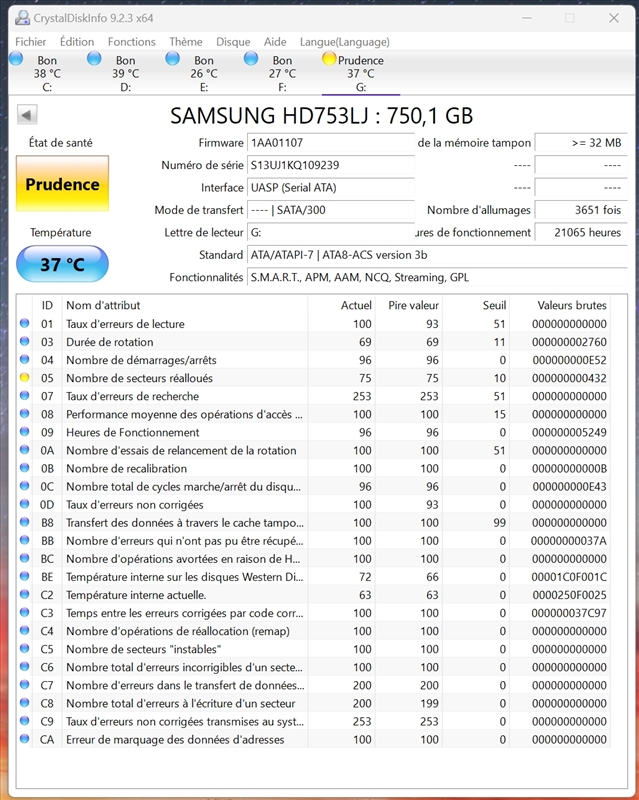Click the Valeurs brutes column header
This screenshot has width=639, height=800.
(x=560, y=305)
